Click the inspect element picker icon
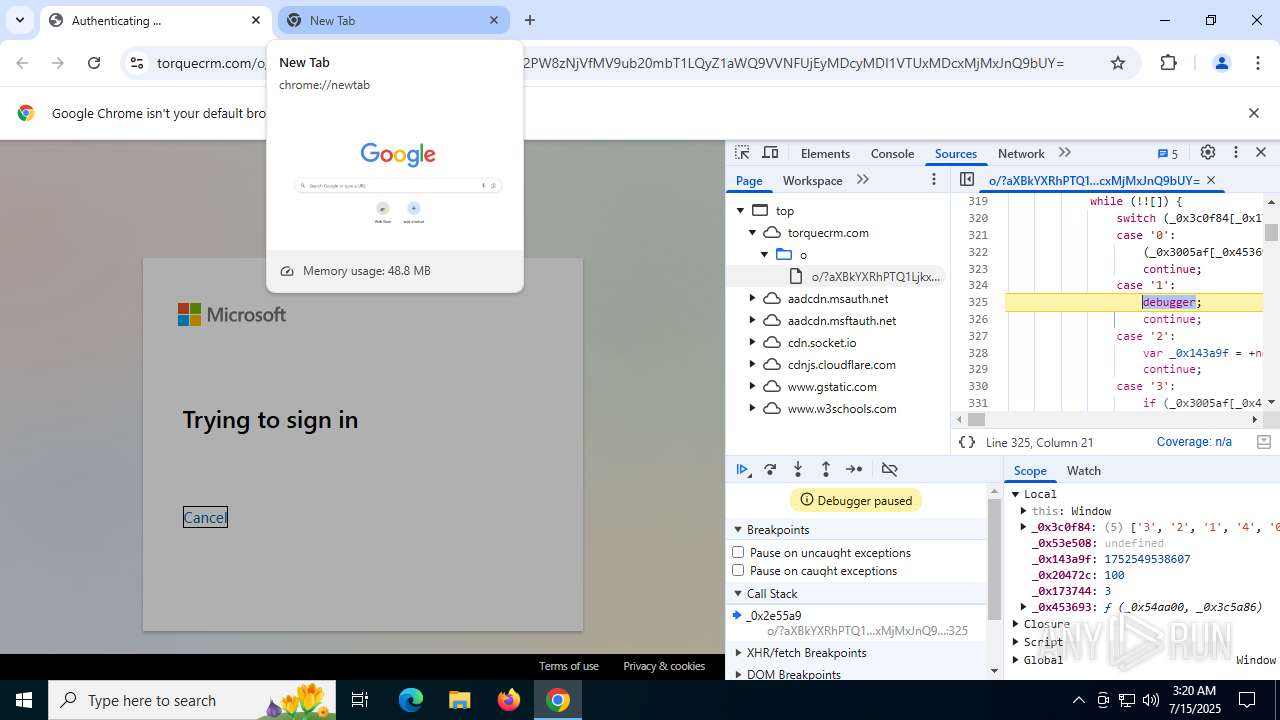1280x720 pixels. tap(742, 153)
